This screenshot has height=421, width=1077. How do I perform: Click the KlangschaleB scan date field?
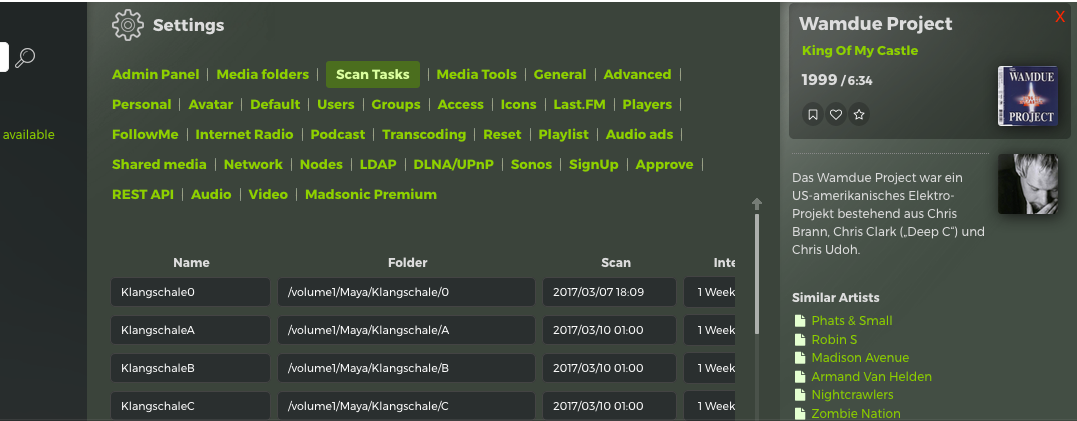609,368
